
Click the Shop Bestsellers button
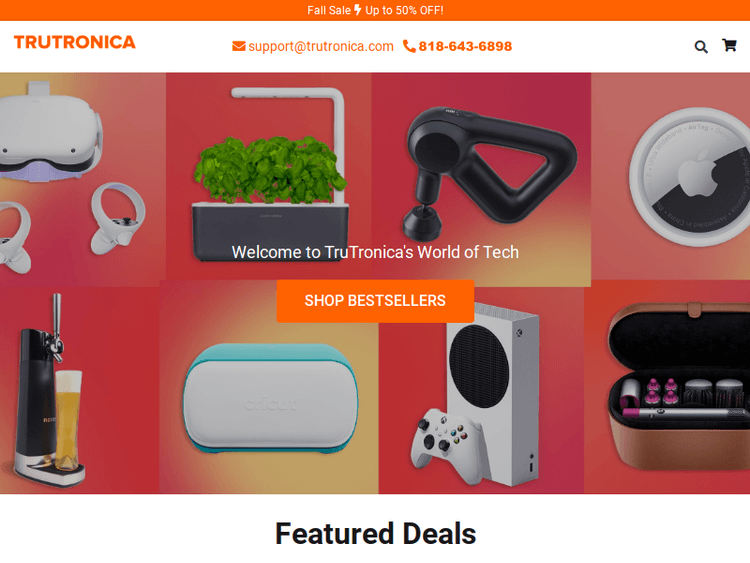(x=375, y=301)
